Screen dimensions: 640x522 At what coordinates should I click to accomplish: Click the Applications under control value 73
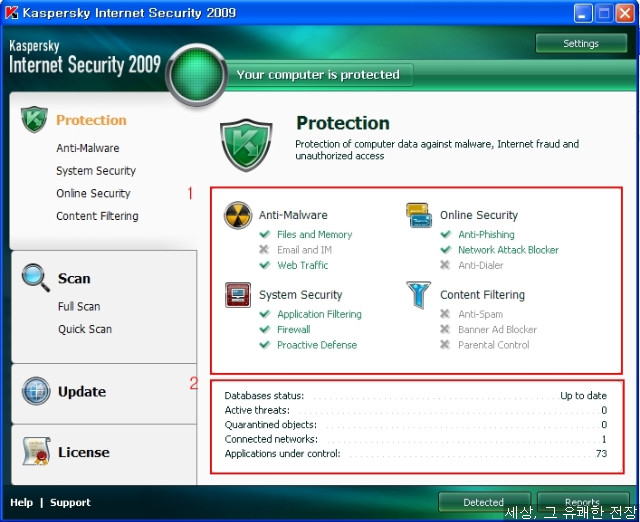601,453
